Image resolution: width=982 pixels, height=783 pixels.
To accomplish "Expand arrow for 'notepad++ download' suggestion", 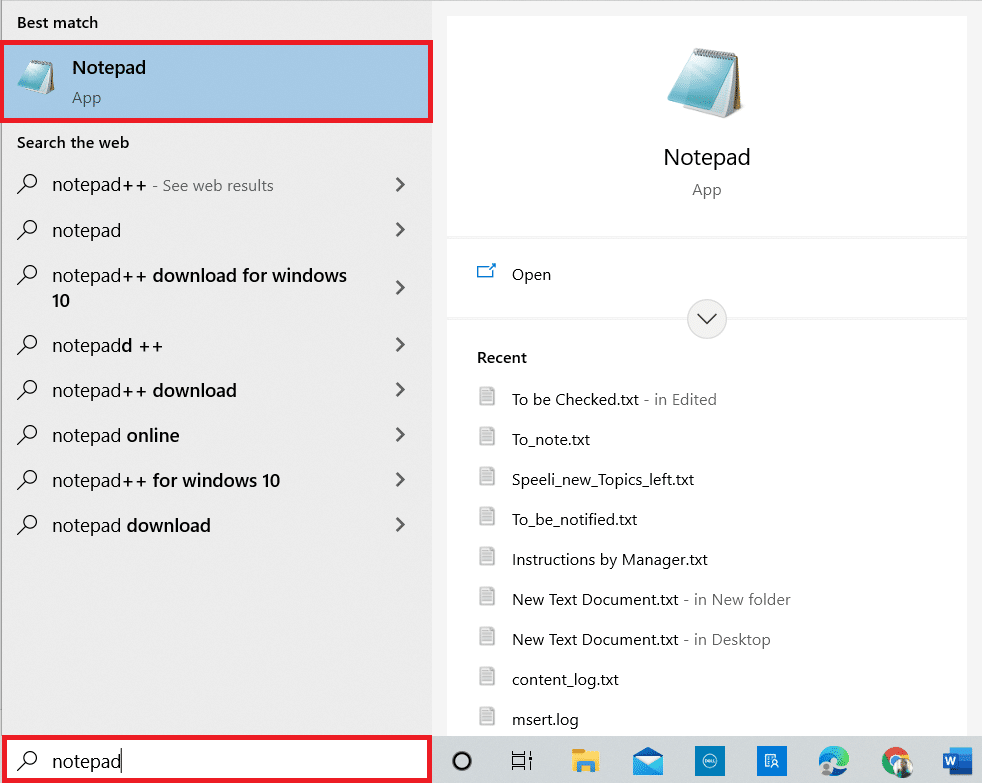I will tap(400, 390).
